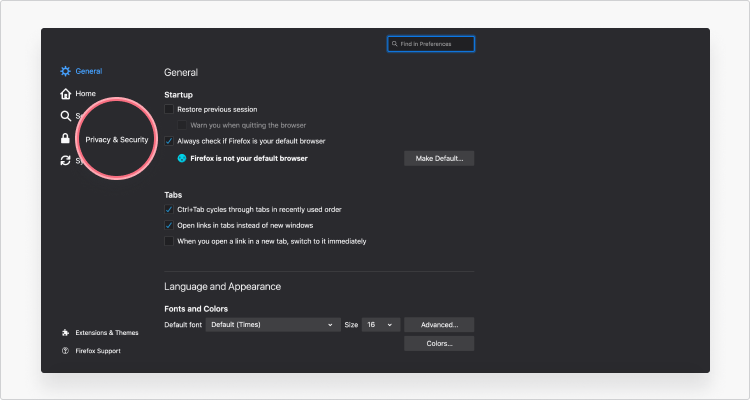Click the Privacy padlock icon
This screenshot has width=750, height=400.
pos(65,138)
